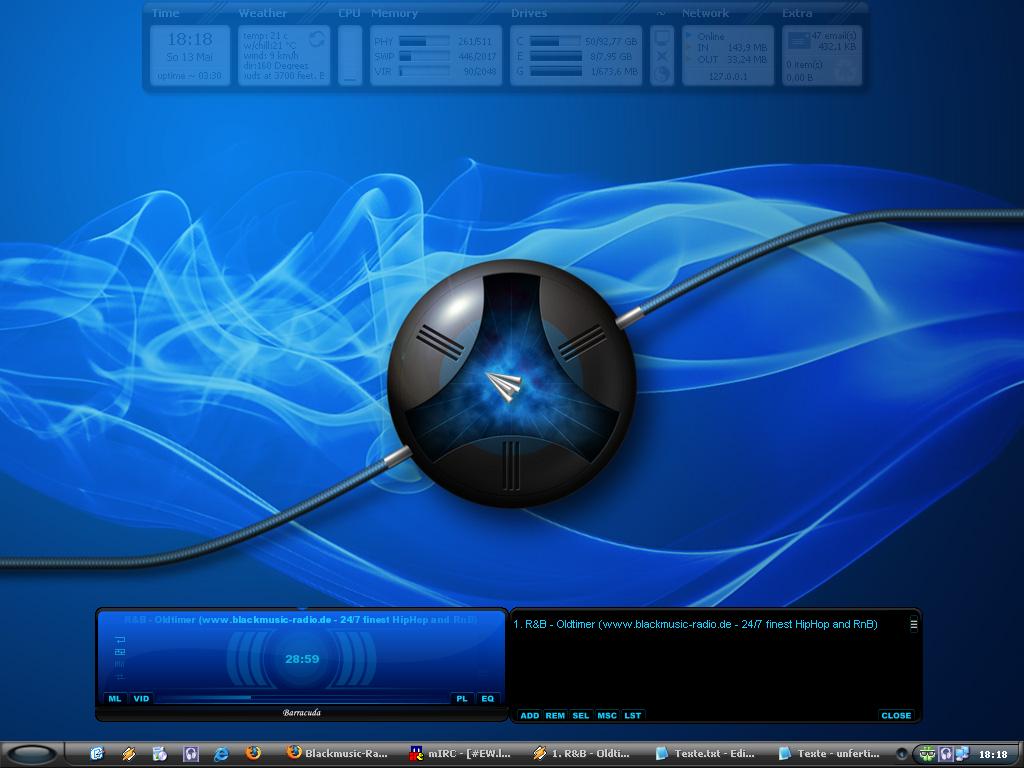
Task: Open the third quick launch document icon
Action: tap(159, 754)
